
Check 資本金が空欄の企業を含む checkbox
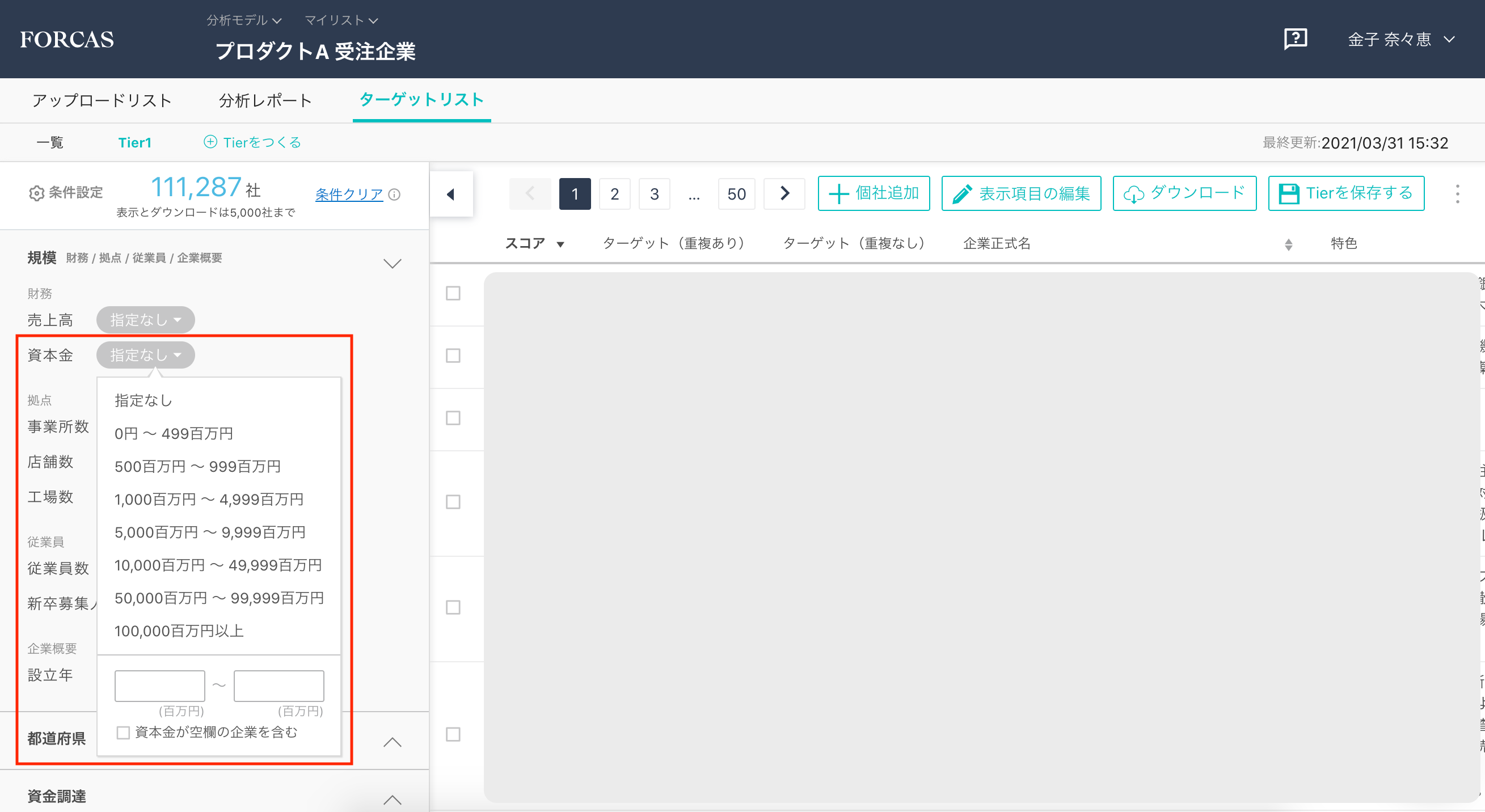pyautogui.click(x=123, y=733)
